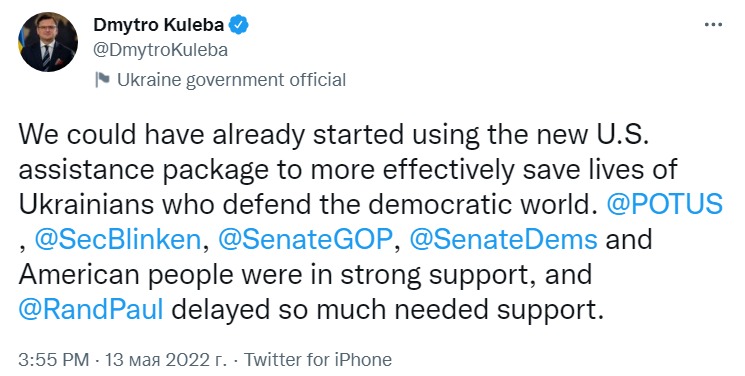This screenshot has width=745, height=376.
Task: Open Dmytro Kuleba's profile picture
Action: pyautogui.click(x=48, y=42)
